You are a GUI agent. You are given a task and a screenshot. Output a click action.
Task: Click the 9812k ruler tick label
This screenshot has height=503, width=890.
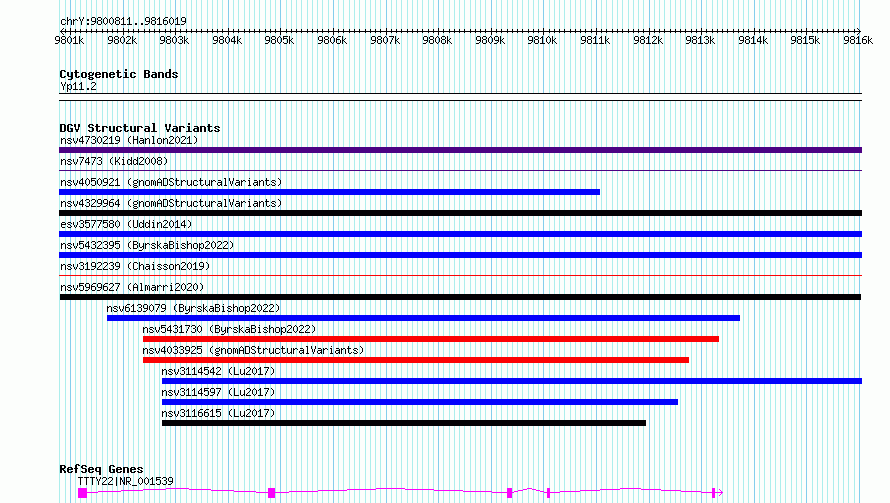point(648,40)
